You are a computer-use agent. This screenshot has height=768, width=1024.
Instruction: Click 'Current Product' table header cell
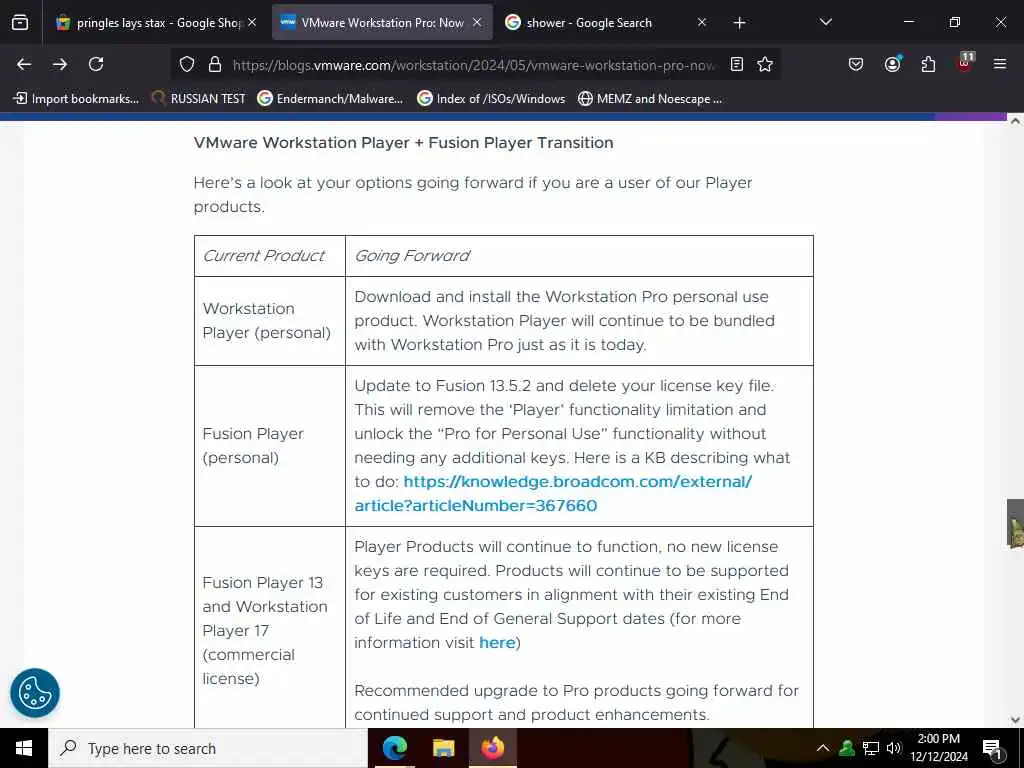[x=270, y=256]
